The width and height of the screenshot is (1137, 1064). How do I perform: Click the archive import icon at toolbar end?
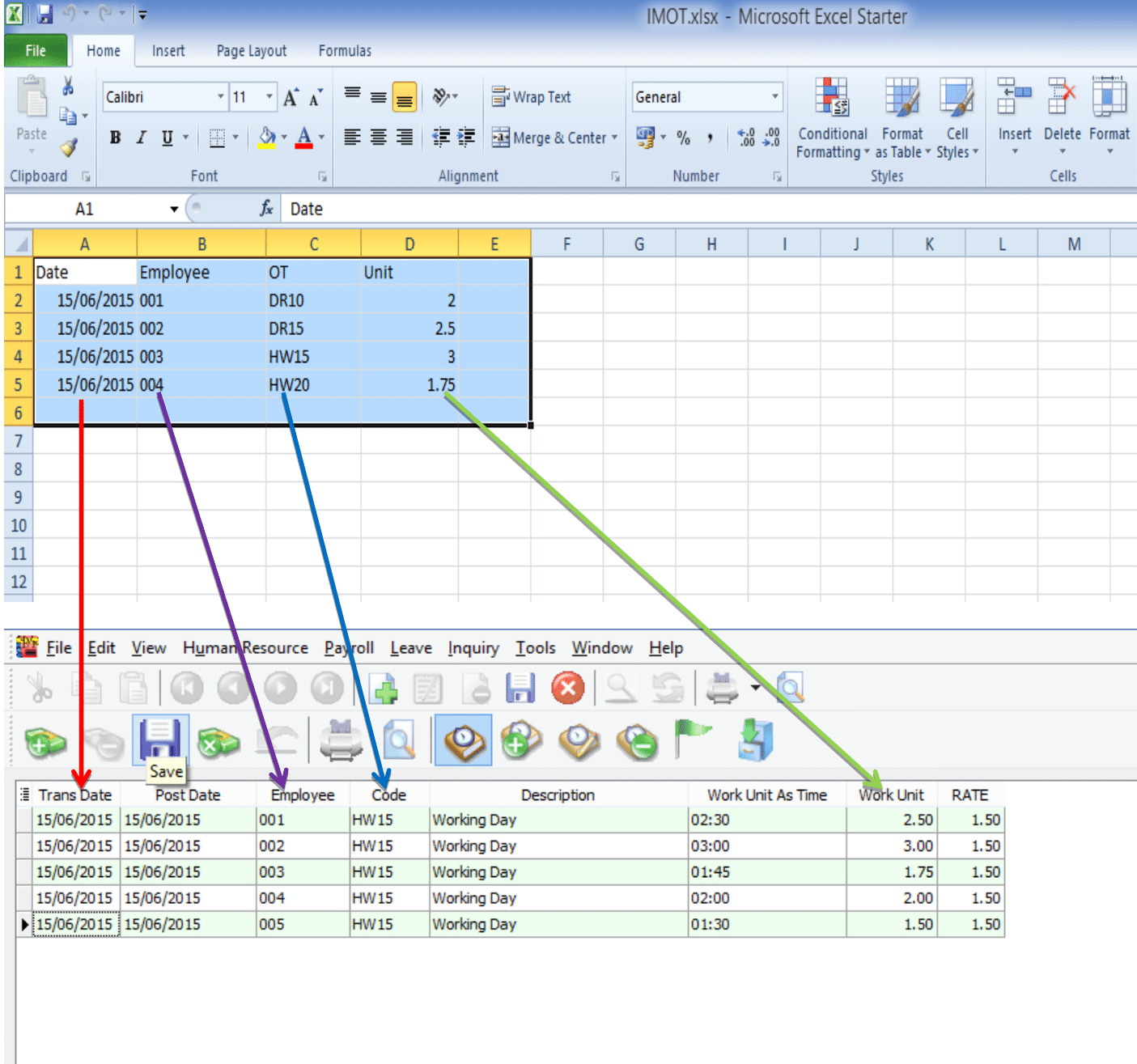coord(753,739)
